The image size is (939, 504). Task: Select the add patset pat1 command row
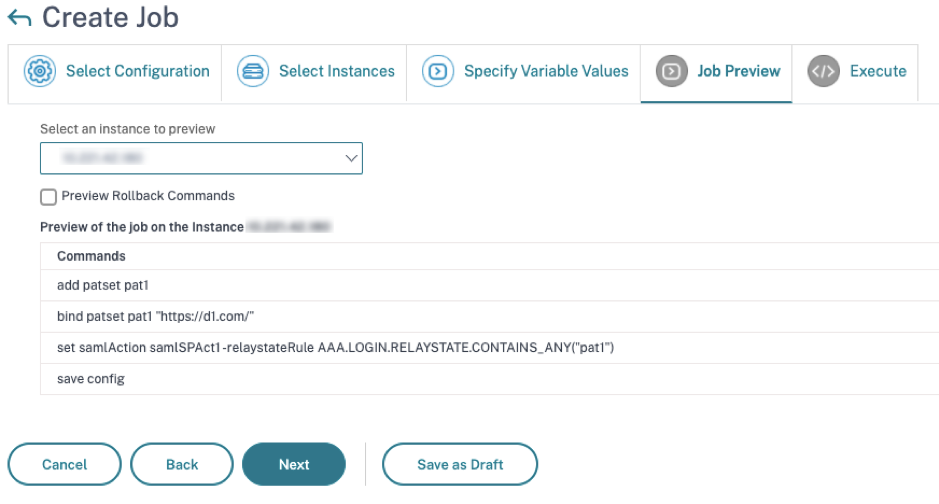(489, 286)
